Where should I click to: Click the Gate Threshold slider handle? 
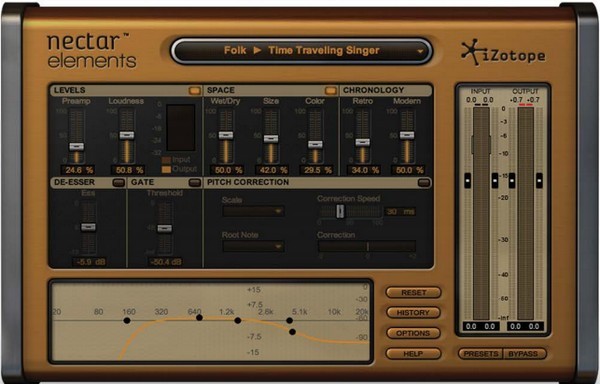coord(165,228)
